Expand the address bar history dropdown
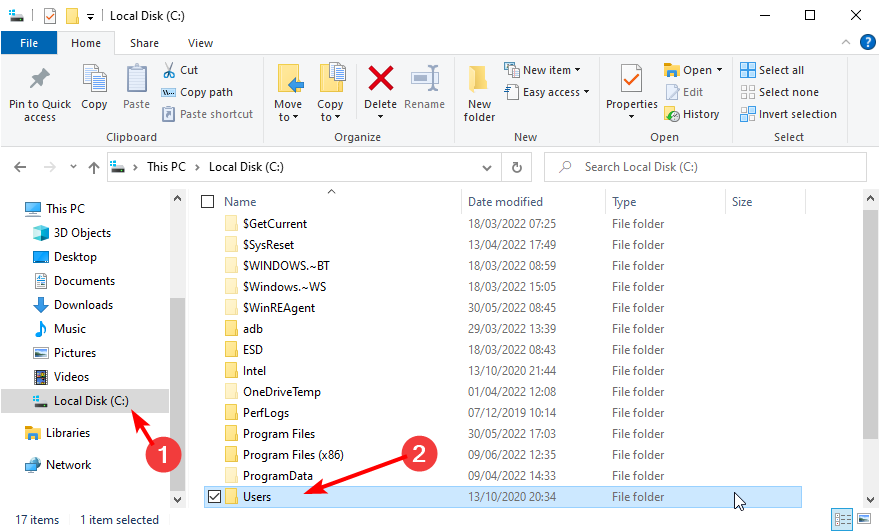This screenshot has width=880, height=532. (487, 167)
